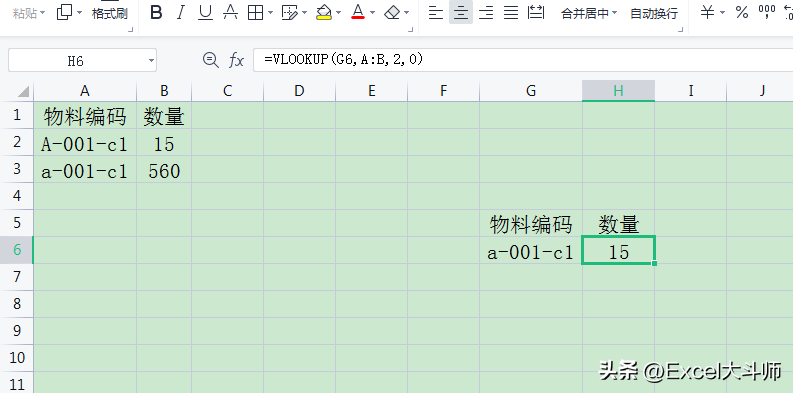Open the font group dialog launcher
The width and height of the screenshot is (793, 393).
pos(411,30)
